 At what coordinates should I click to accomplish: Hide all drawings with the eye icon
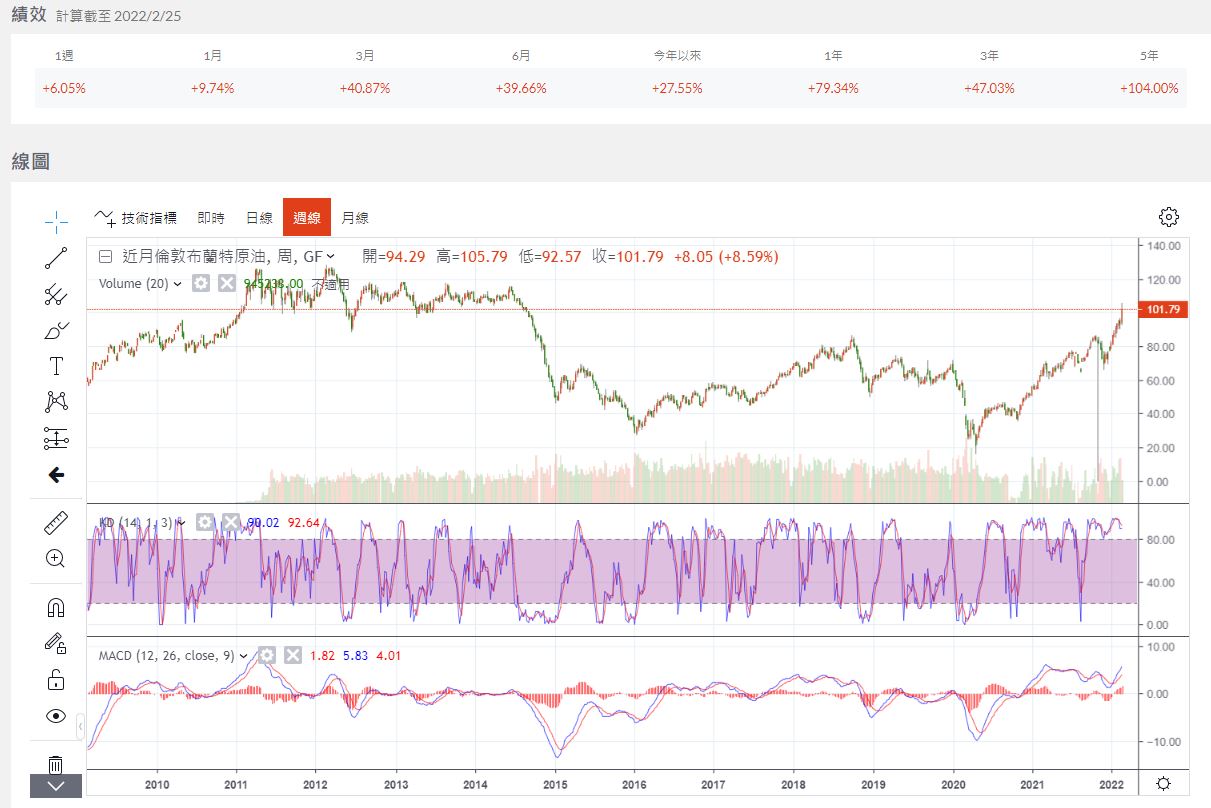pyautogui.click(x=56, y=716)
